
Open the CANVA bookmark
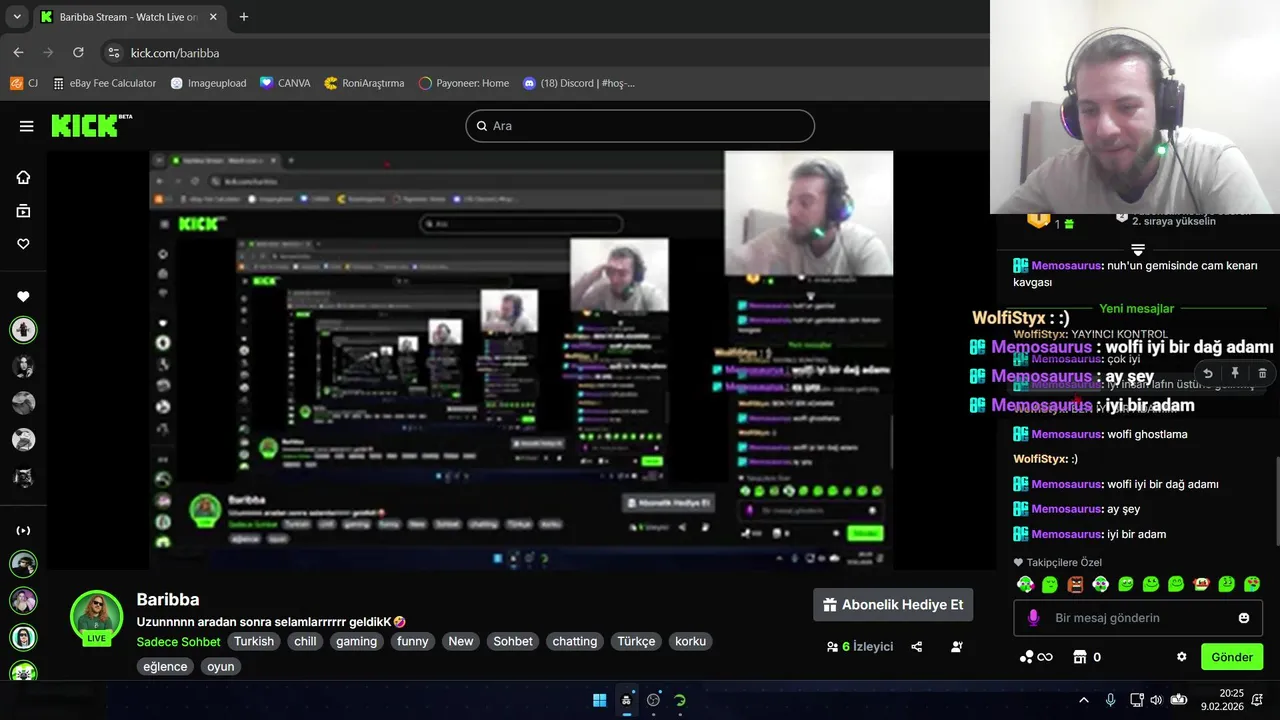(x=285, y=83)
